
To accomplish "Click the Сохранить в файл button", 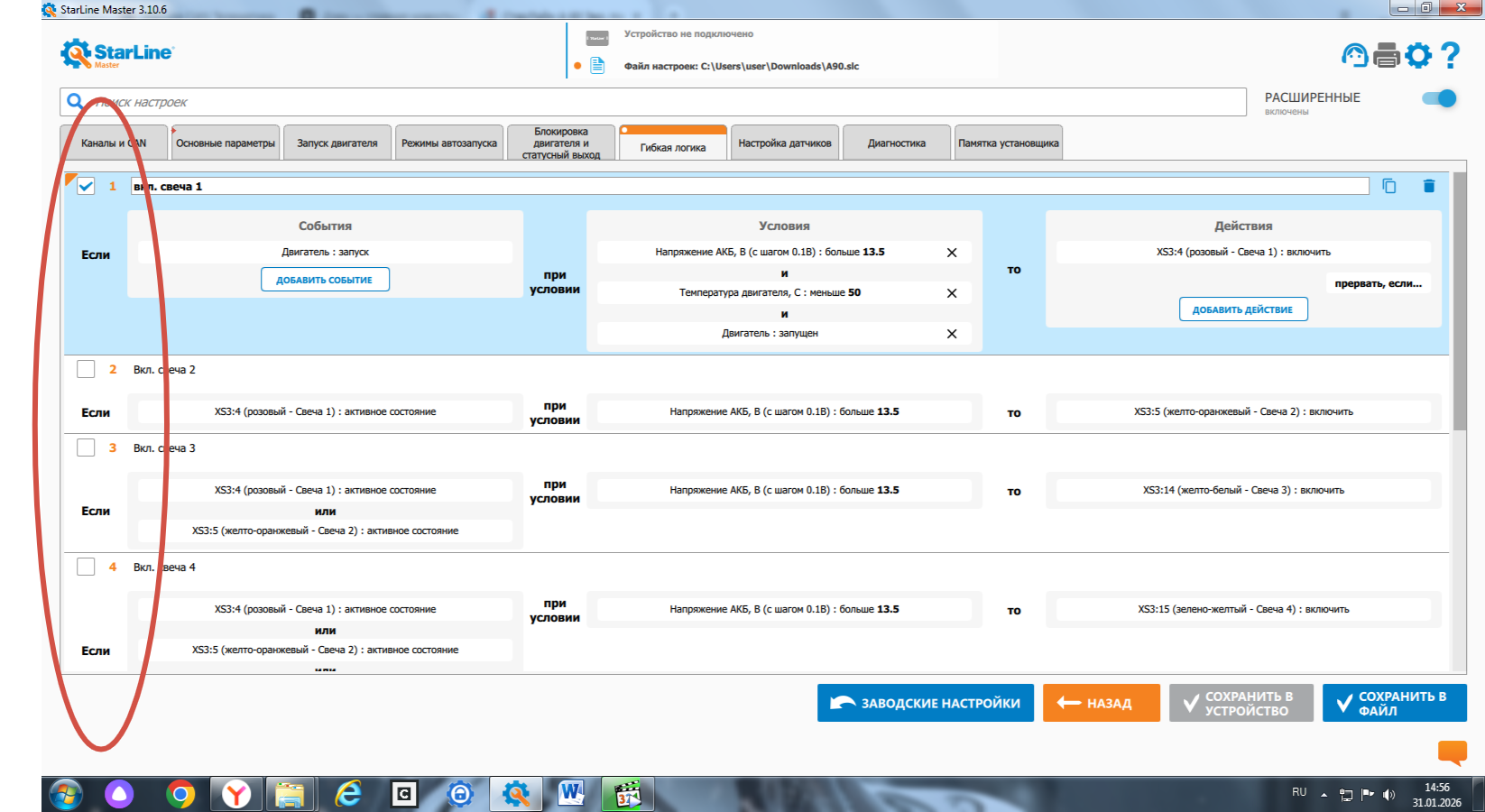I will click(x=1394, y=703).
